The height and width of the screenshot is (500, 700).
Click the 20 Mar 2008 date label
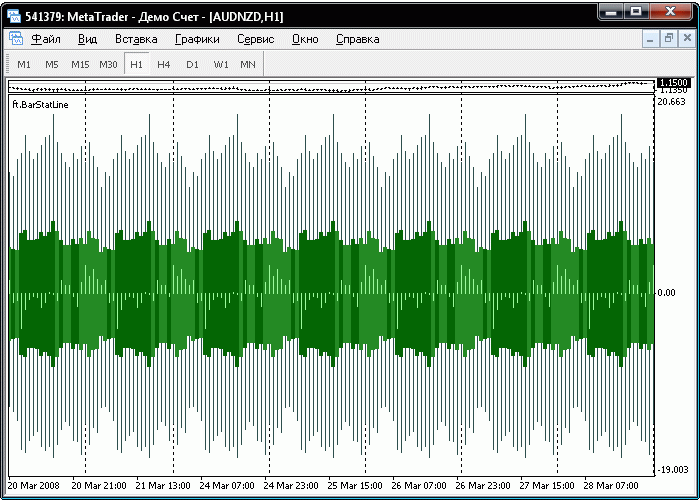[34, 485]
